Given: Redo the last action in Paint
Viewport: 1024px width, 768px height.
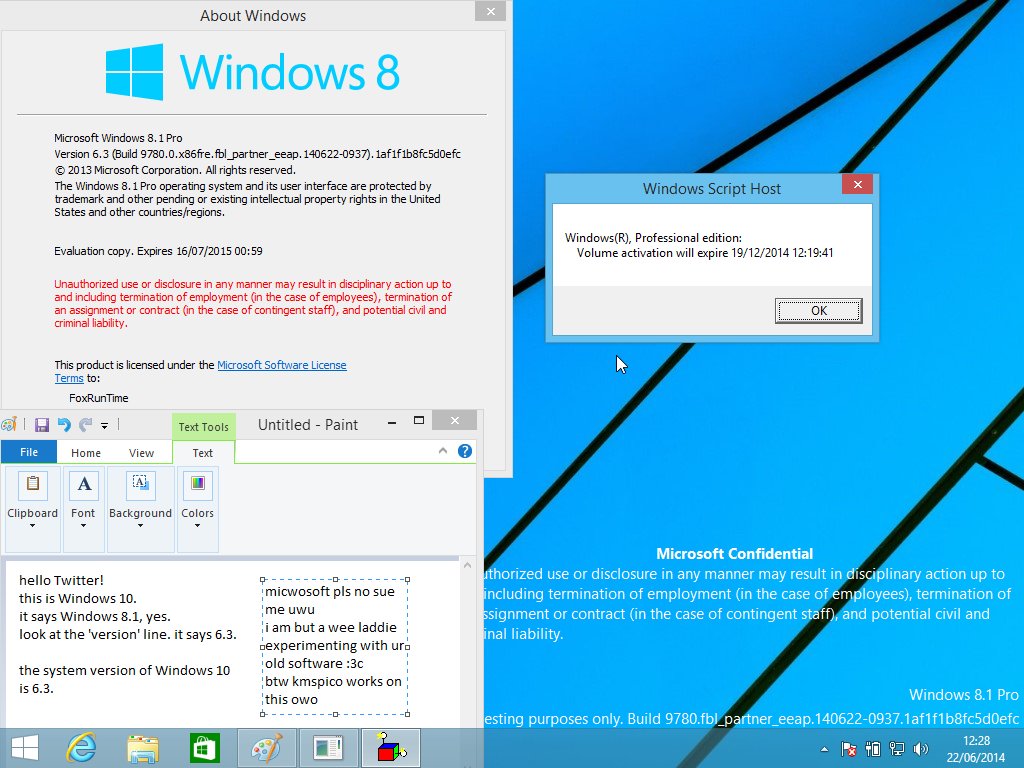Looking at the screenshot, I should click(x=86, y=425).
